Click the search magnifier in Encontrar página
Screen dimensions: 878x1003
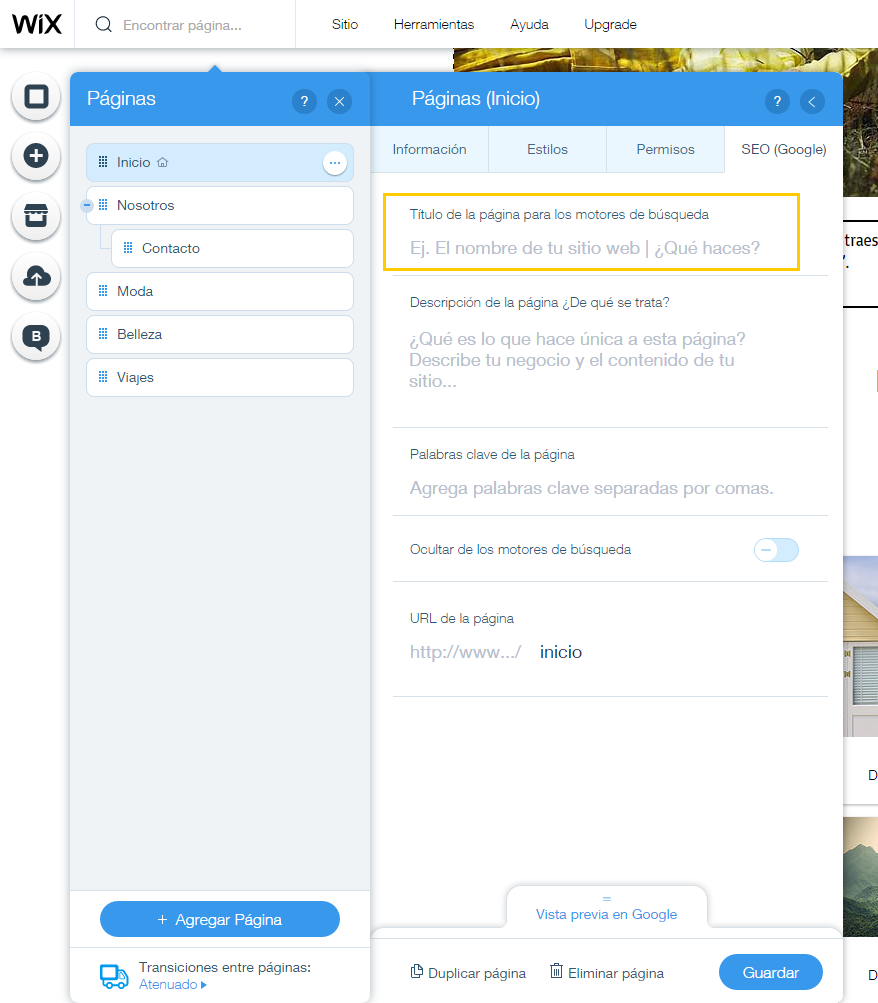click(103, 24)
